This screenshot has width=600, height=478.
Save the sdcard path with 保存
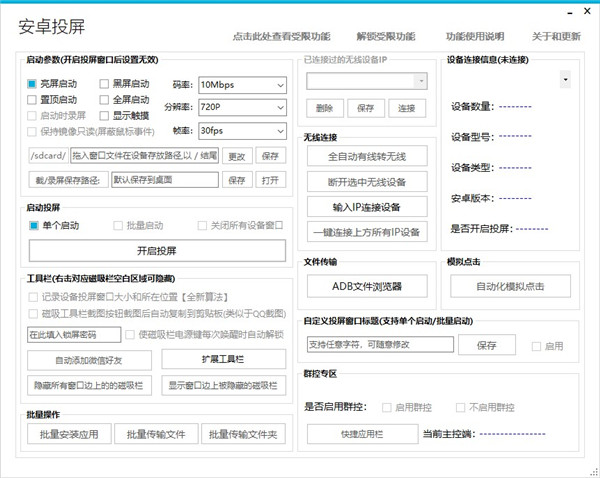[x=270, y=156]
